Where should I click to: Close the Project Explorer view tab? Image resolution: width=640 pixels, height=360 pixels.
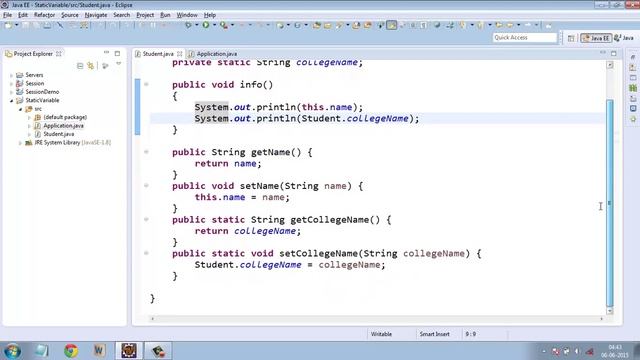tap(59, 54)
